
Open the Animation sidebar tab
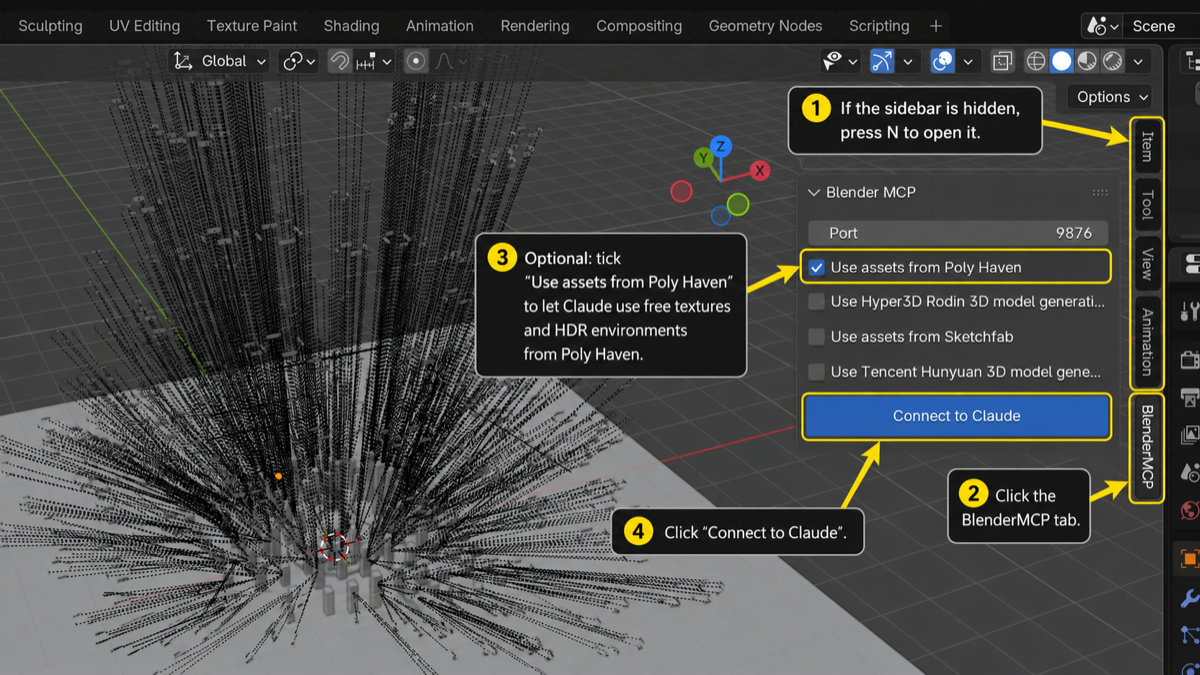coord(1147,342)
